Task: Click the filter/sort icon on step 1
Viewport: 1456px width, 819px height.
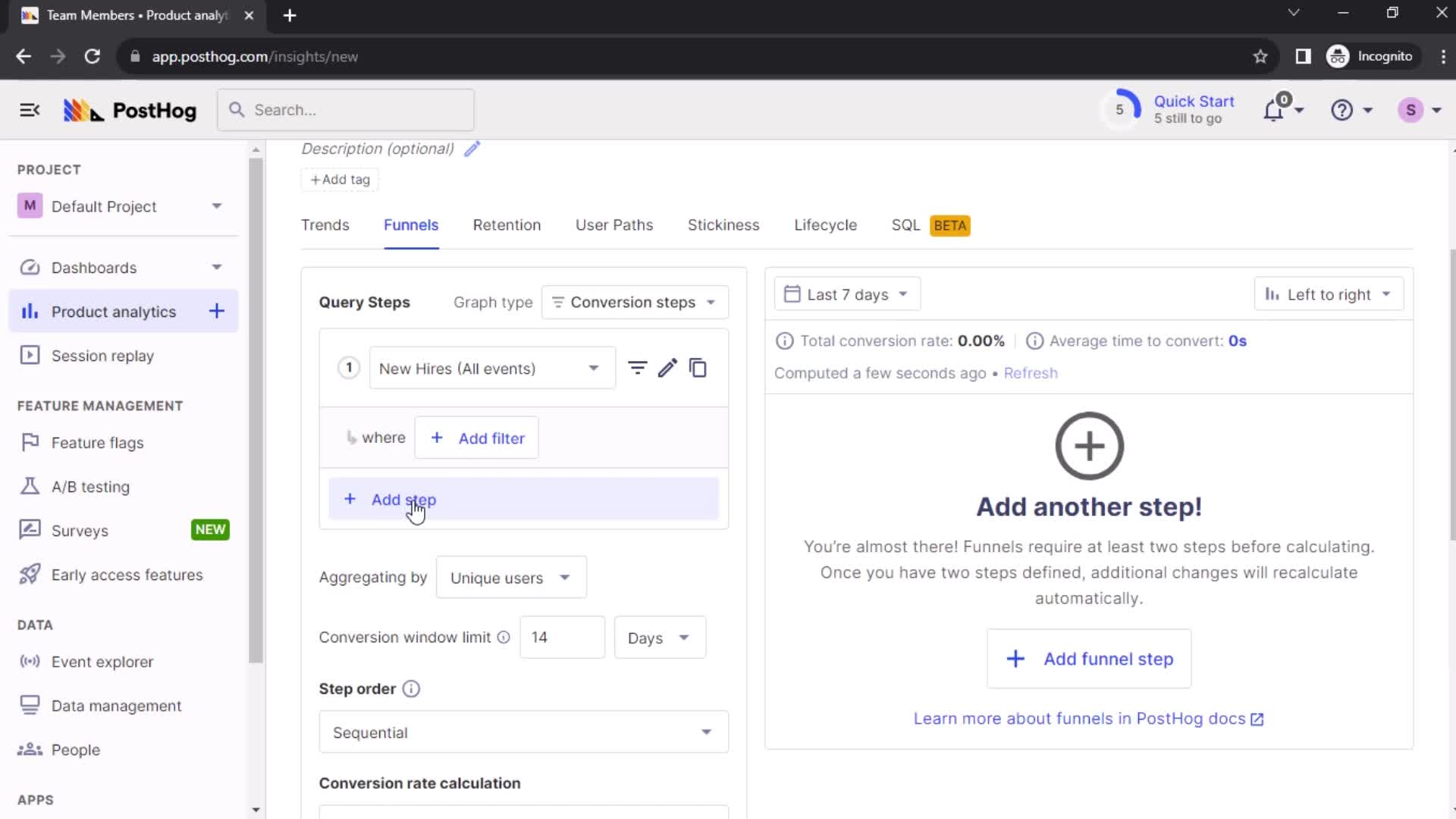Action: tap(638, 368)
